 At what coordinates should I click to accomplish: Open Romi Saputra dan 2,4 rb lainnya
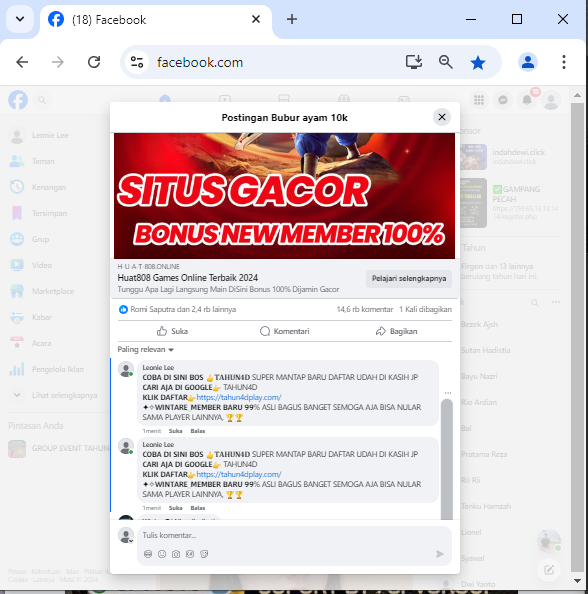tap(183, 310)
